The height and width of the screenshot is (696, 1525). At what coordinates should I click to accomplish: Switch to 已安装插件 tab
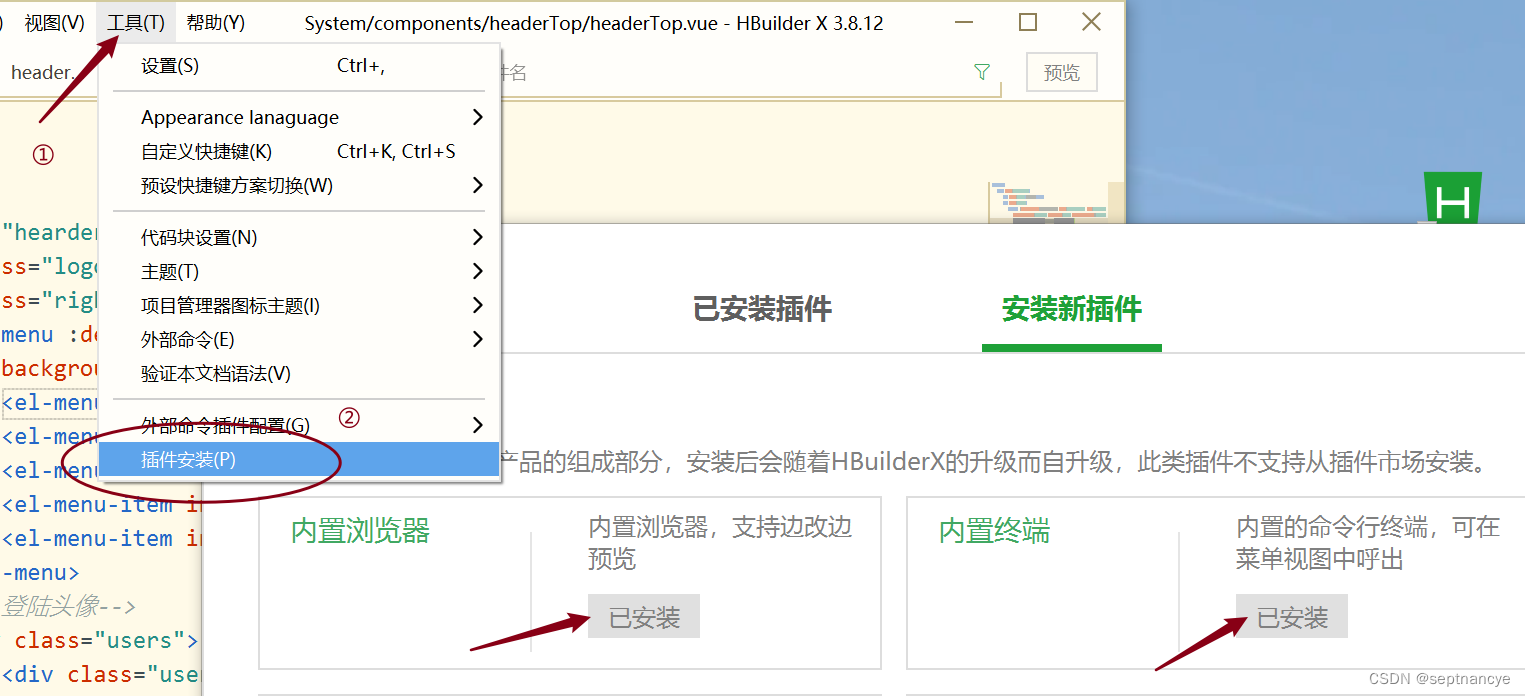tap(762, 309)
